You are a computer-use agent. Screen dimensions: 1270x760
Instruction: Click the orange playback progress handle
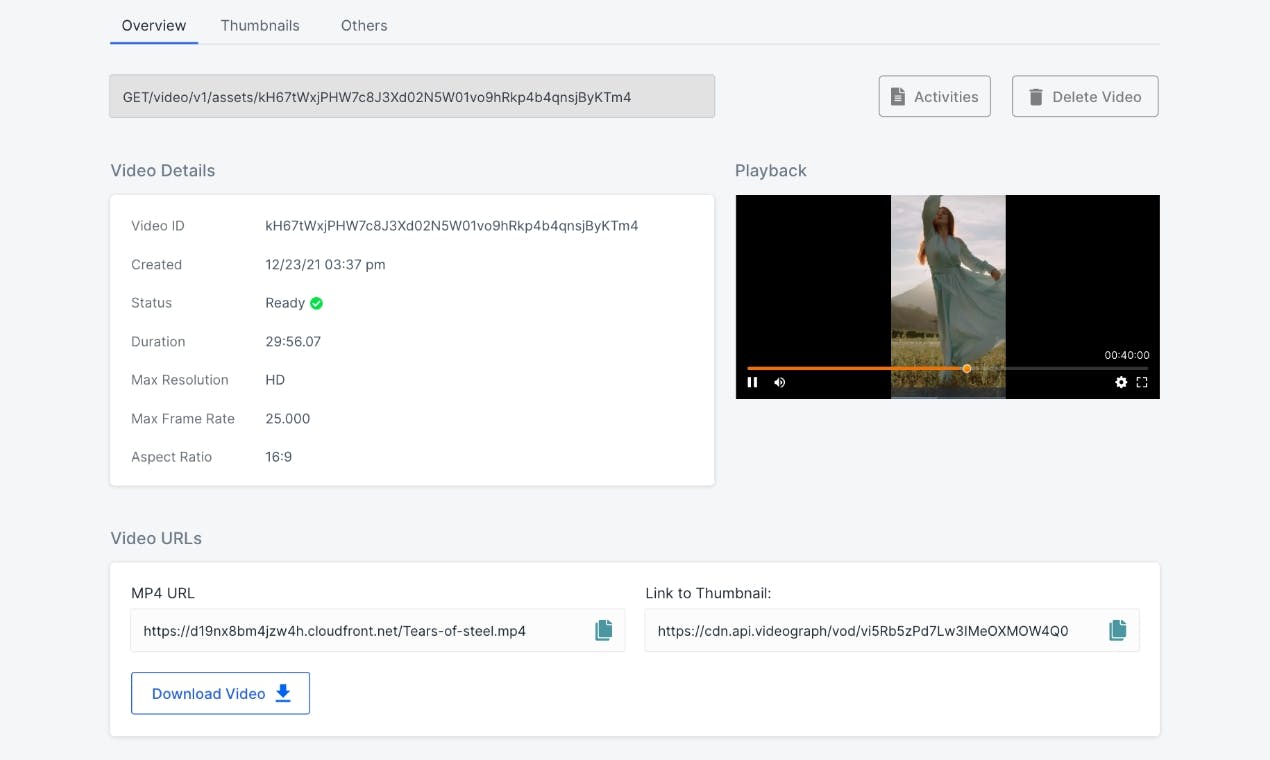click(x=967, y=368)
